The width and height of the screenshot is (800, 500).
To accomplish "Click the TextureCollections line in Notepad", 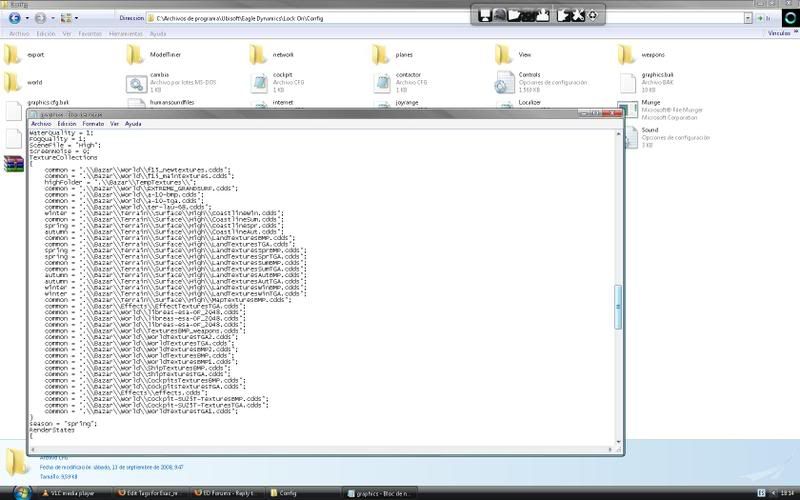I will (63, 158).
